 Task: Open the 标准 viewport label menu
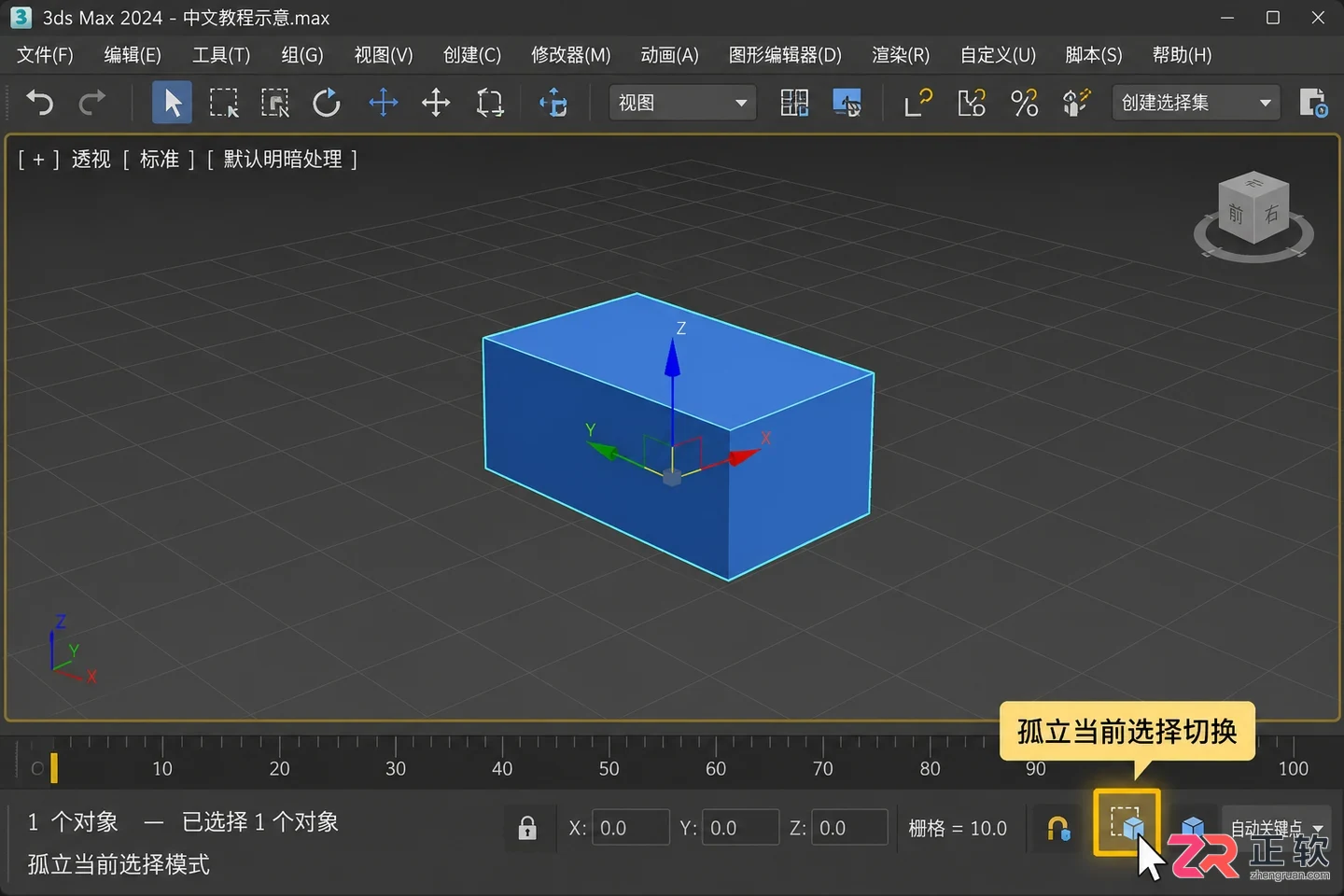pos(160,160)
